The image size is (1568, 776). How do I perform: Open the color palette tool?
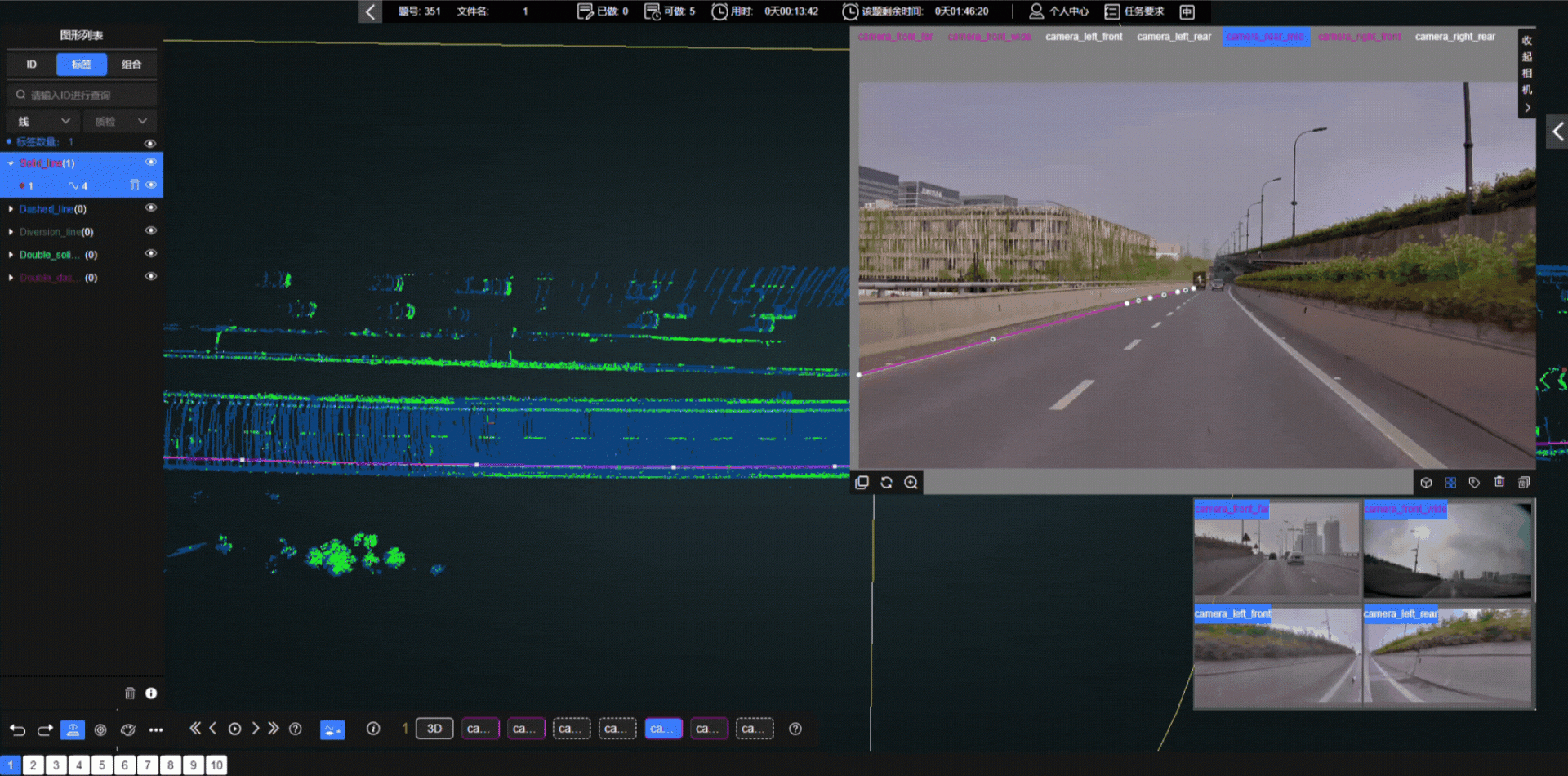coord(128,729)
